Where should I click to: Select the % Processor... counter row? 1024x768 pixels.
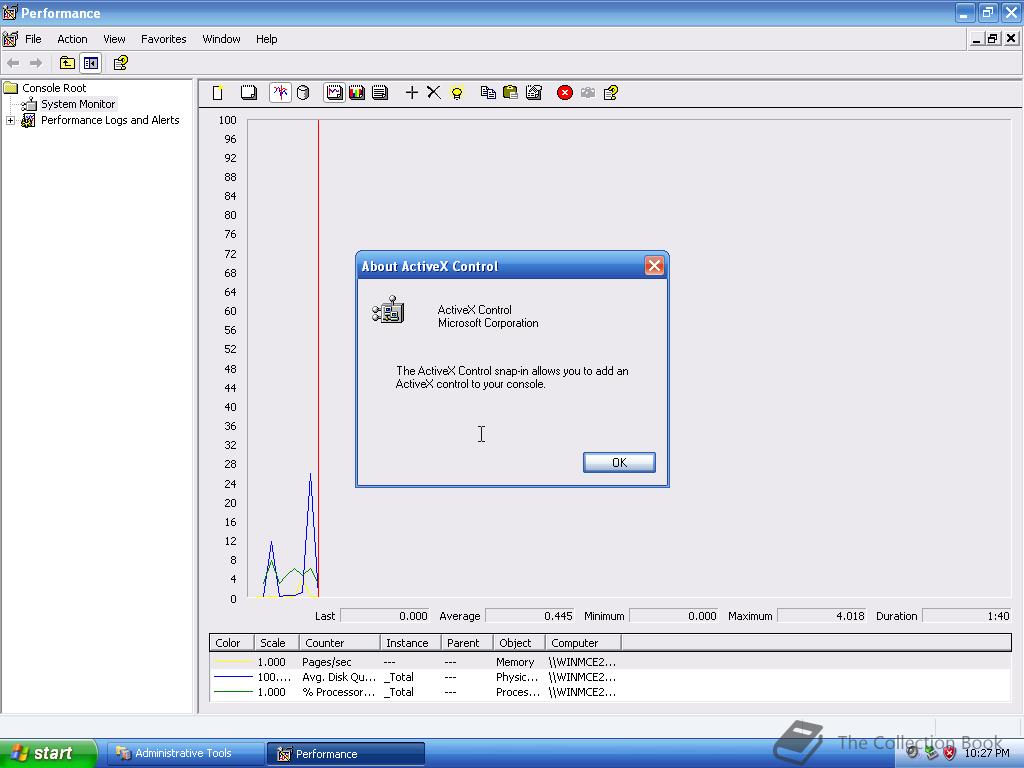[x=610, y=692]
